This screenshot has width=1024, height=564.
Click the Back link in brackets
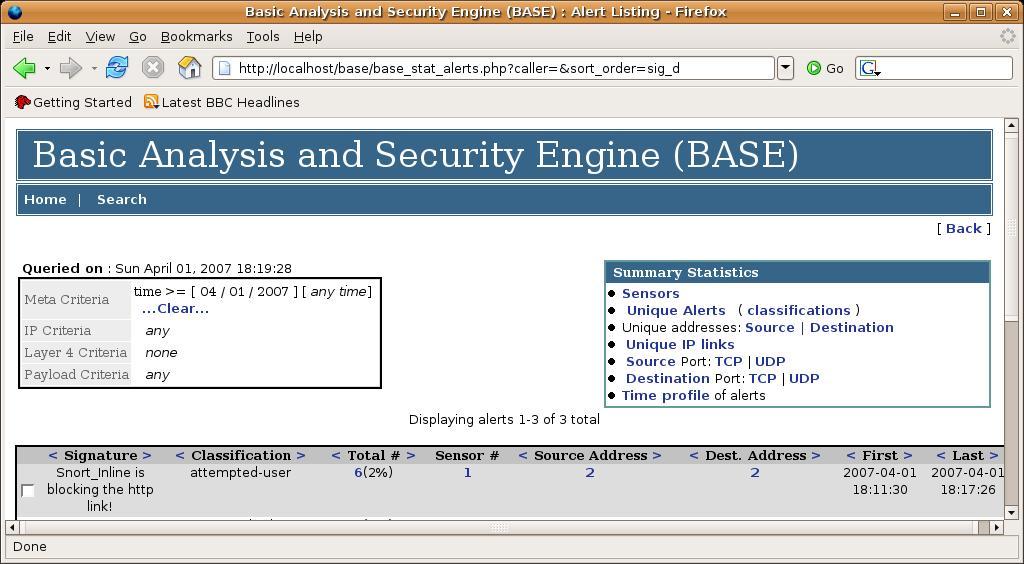[x=963, y=228]
